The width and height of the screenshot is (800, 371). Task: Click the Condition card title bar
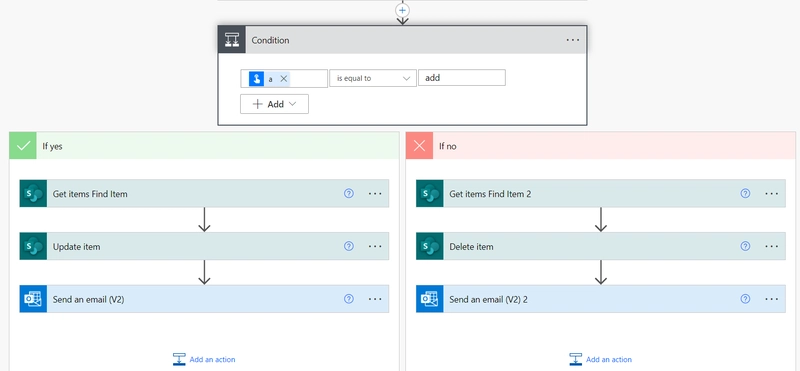tap(403, 40)
